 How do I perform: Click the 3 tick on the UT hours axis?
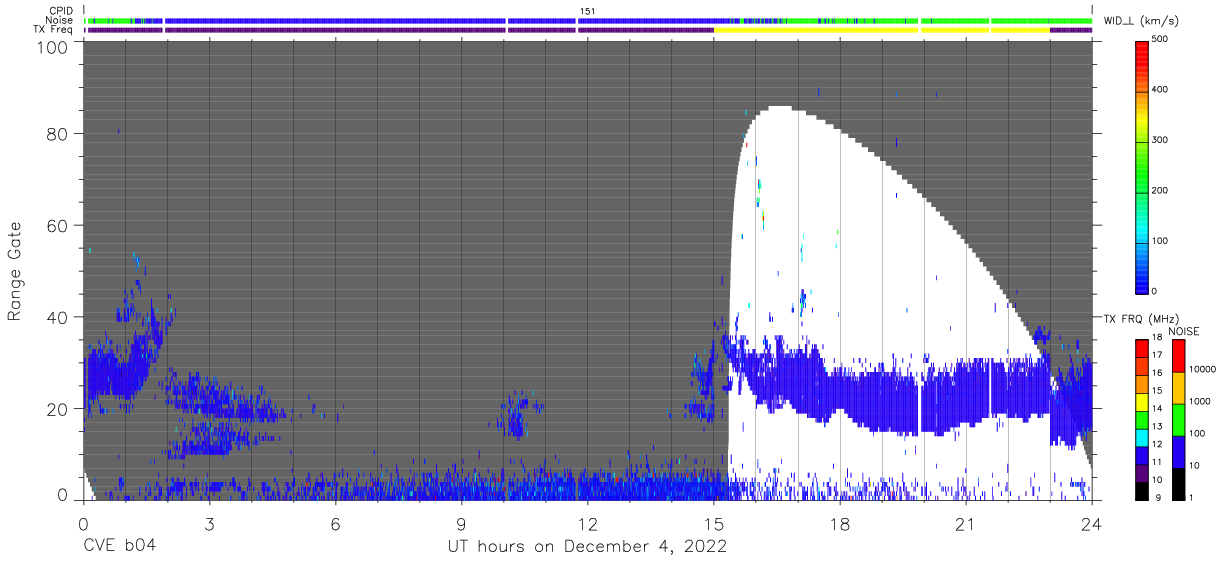pos(209,523)
